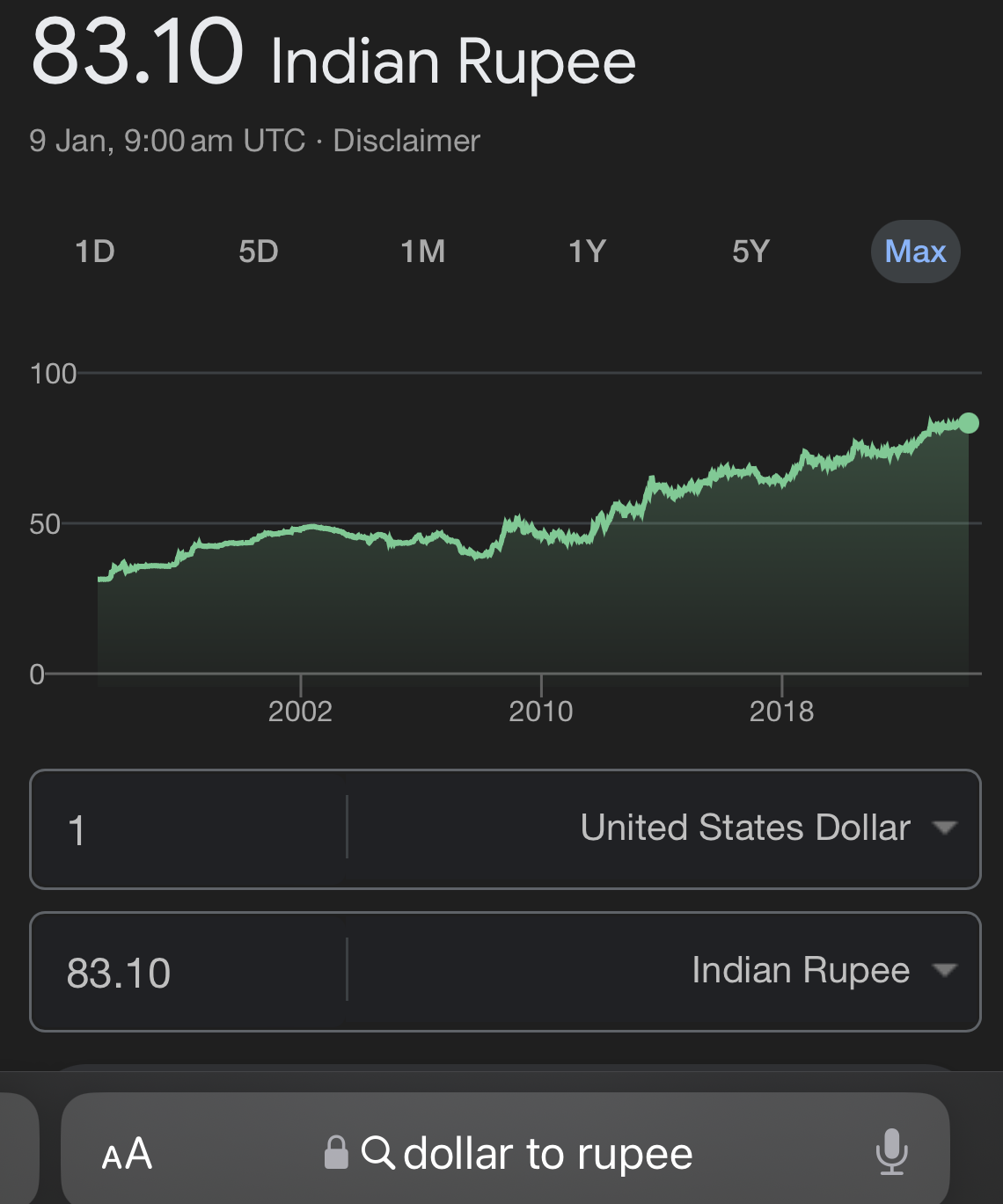Image resolution: width=1003 pixels, height=1204 pixels.
Task: Open the United States Dollar currency dropdown
Action: (x=744, y=828)
